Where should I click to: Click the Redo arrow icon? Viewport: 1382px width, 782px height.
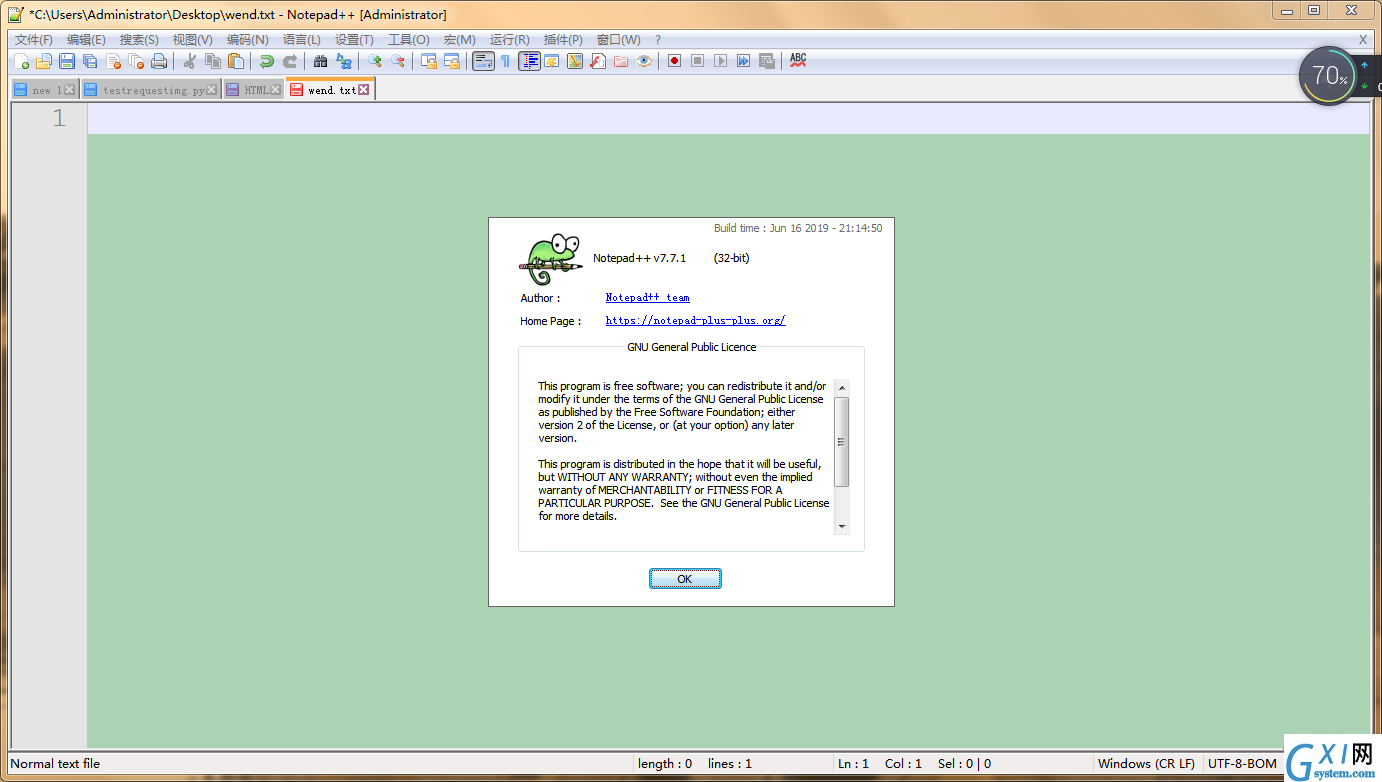point(290,61)
